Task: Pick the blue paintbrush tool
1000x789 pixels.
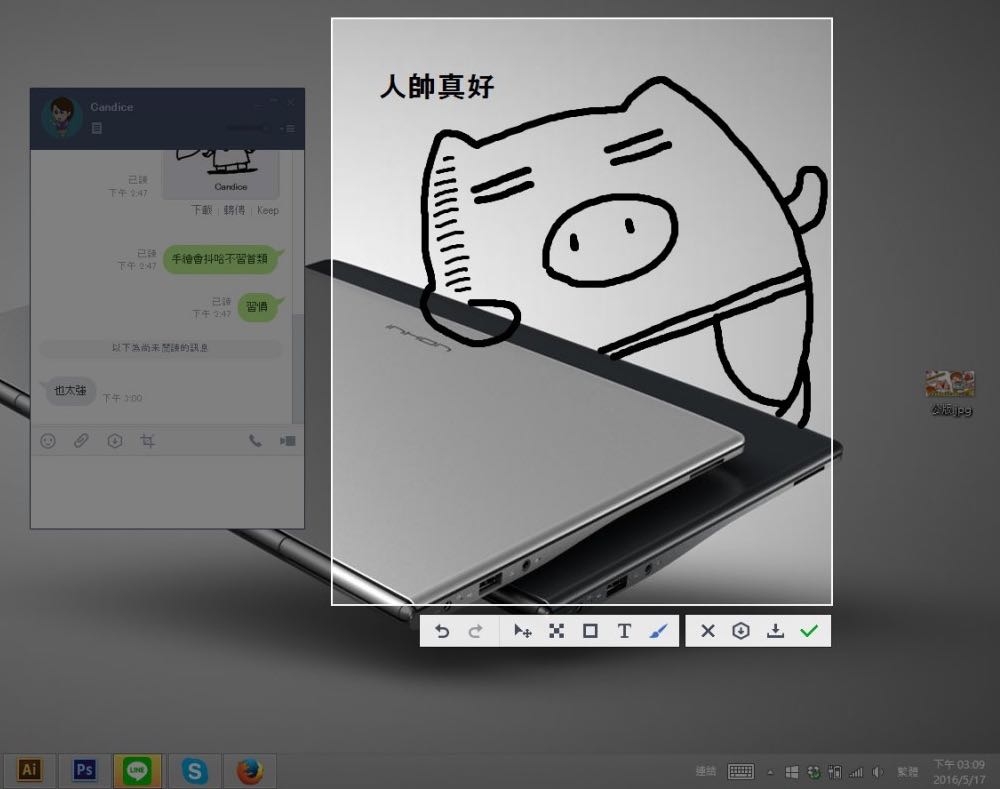Action: [657, 631]
